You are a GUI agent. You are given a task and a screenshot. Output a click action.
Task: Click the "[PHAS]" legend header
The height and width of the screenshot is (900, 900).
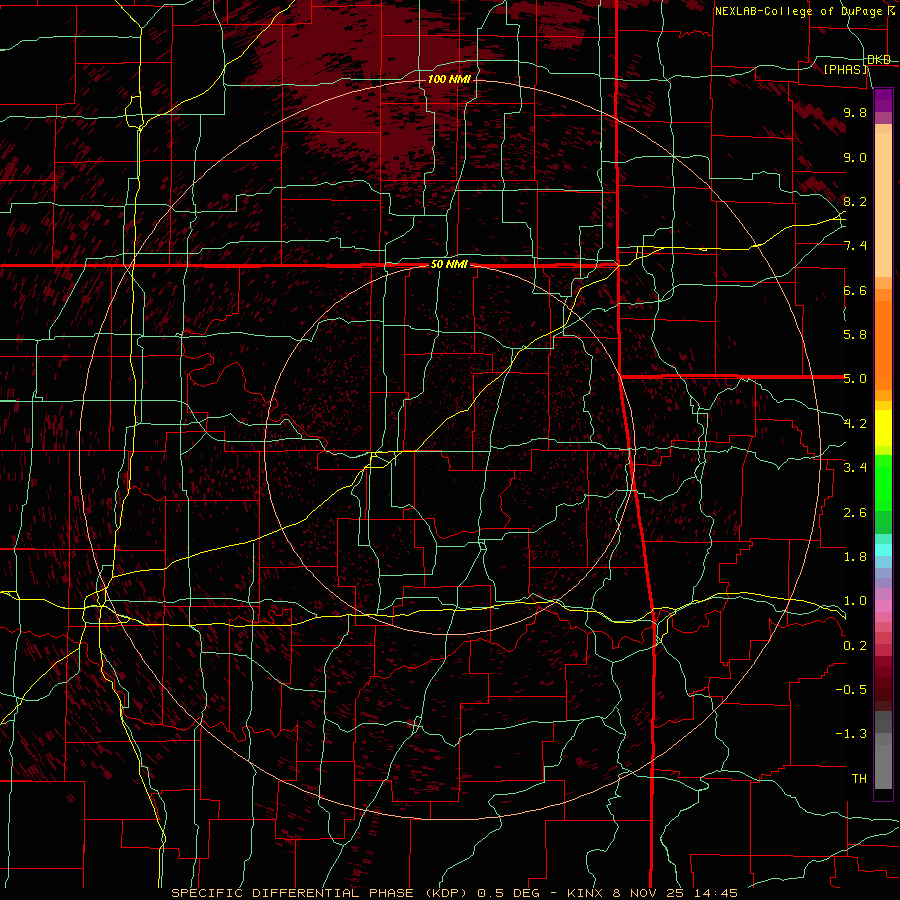[x=845, y=69]
